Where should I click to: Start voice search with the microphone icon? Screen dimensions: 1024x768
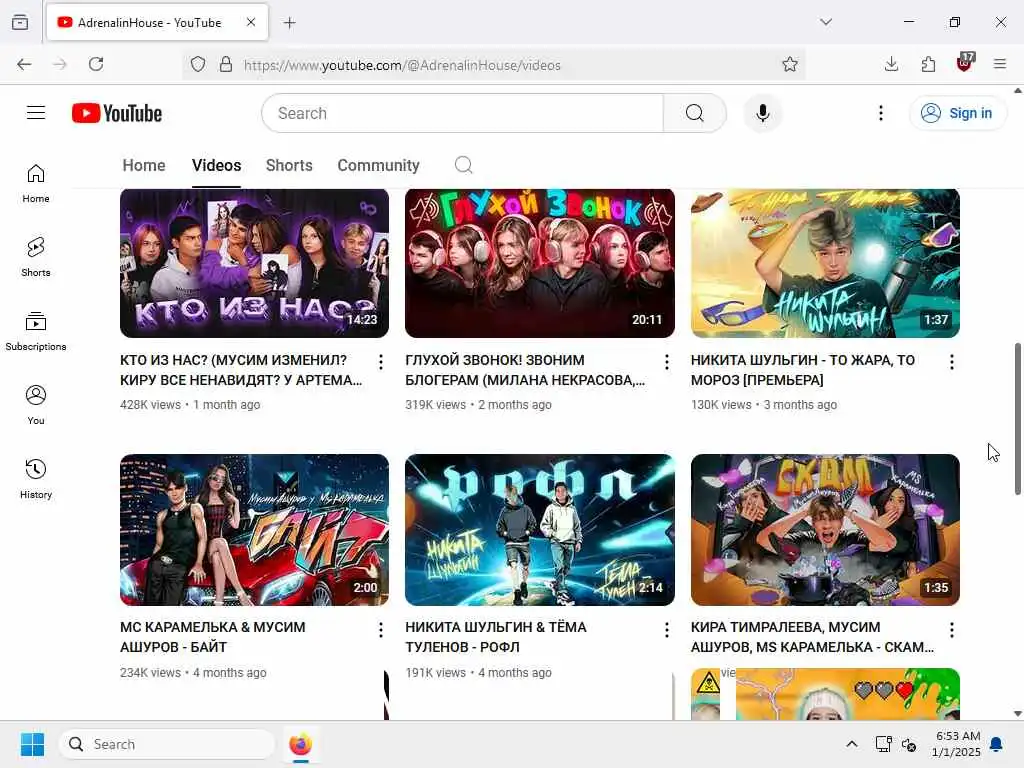point(762,113)
